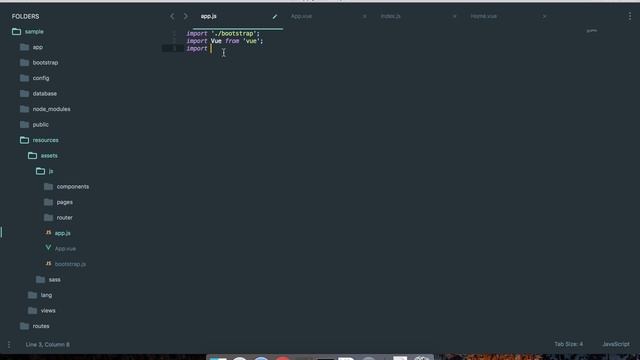Click the config folder icon

24,78
